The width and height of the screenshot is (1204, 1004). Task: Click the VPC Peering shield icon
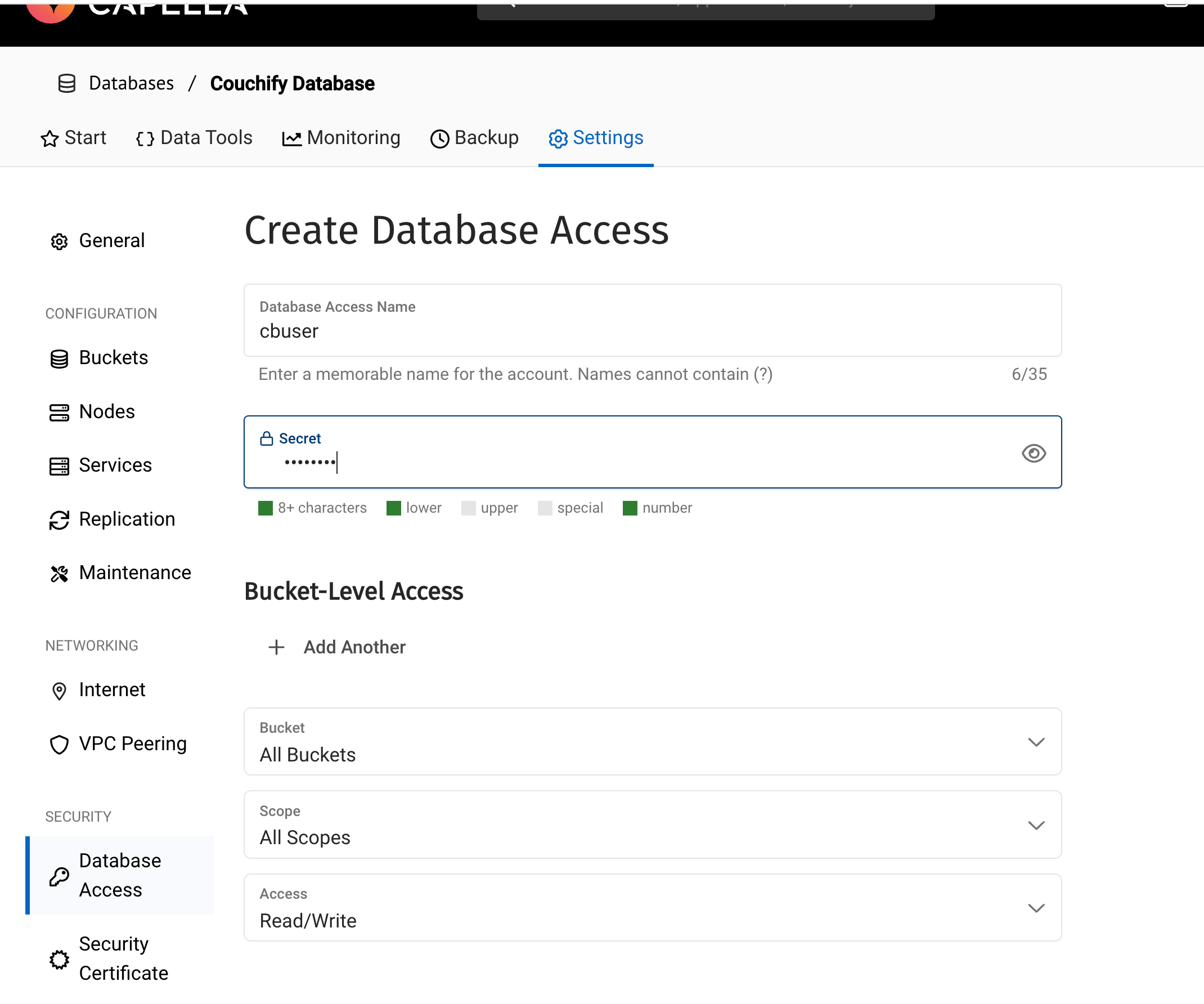pos(59,745)
